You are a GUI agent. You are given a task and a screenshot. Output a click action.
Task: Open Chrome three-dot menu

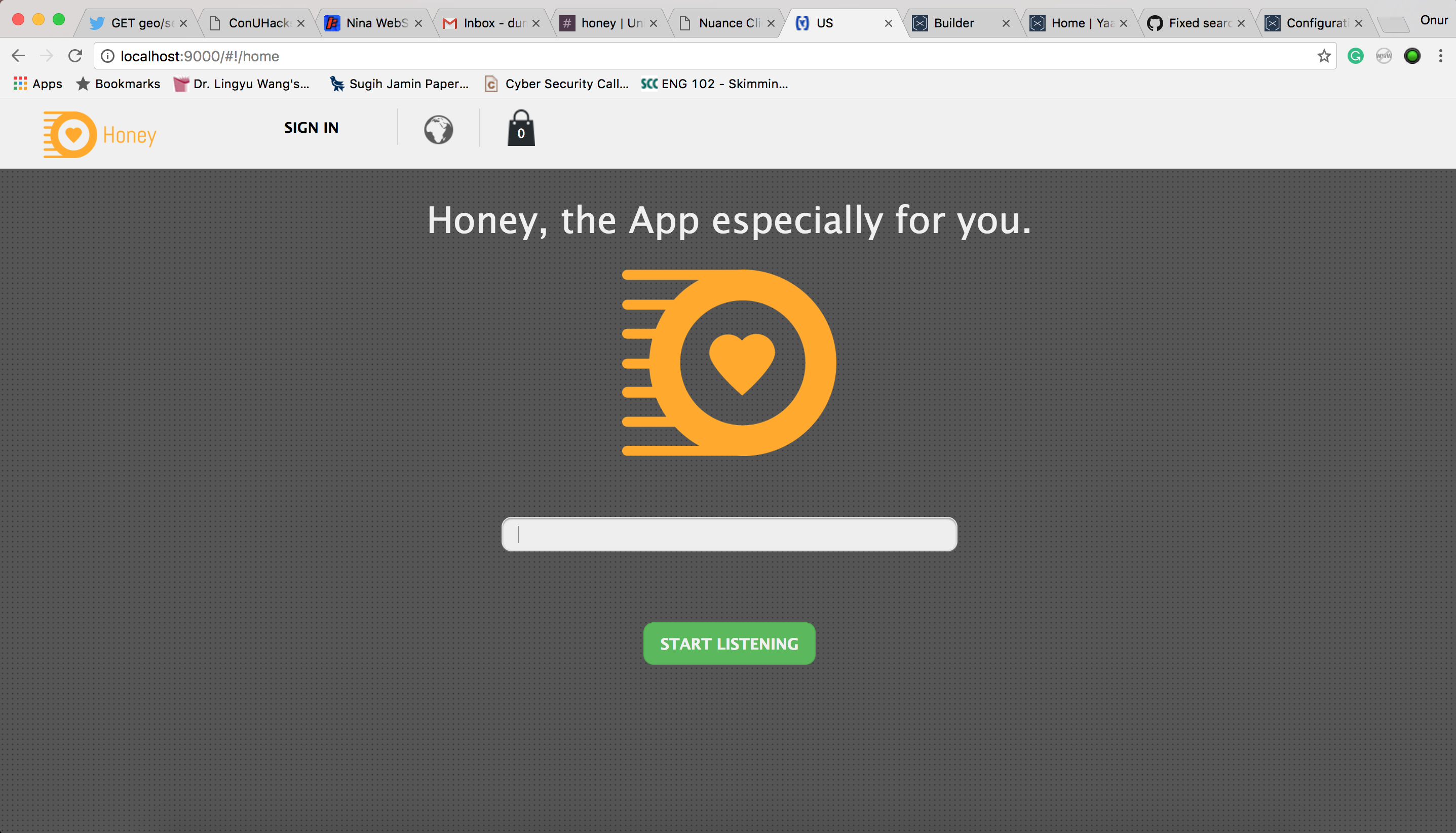point(1440,56)
